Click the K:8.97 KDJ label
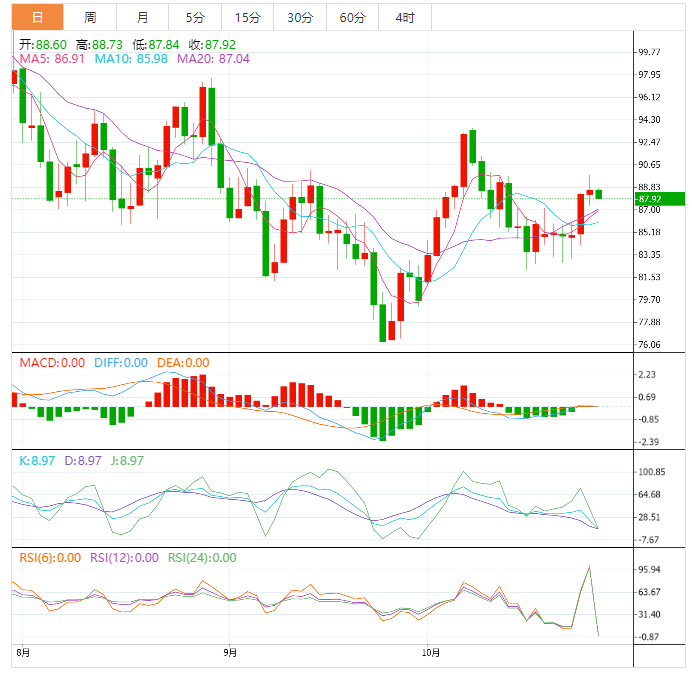 pyautogui.click(x=37, y=461)
